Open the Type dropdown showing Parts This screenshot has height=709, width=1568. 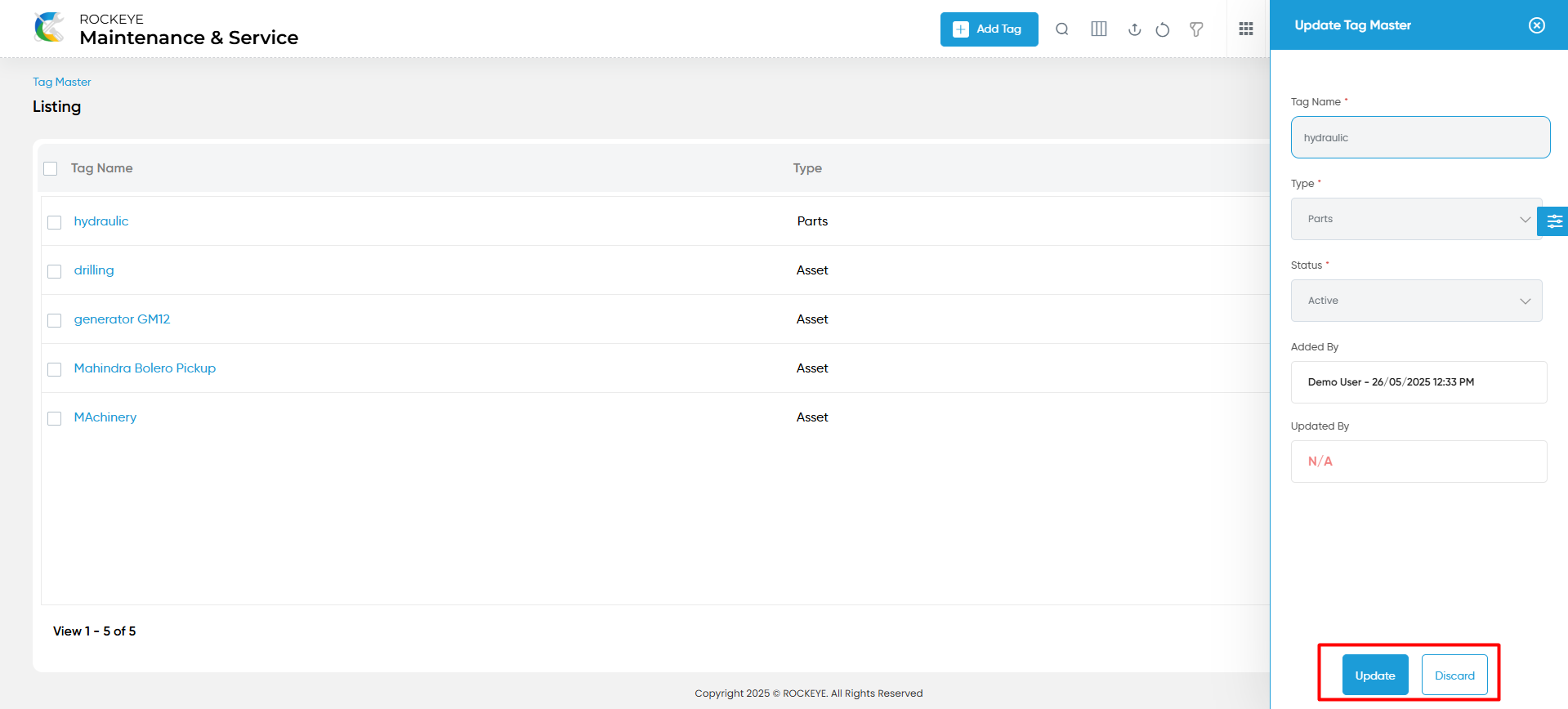[1416, 219]
